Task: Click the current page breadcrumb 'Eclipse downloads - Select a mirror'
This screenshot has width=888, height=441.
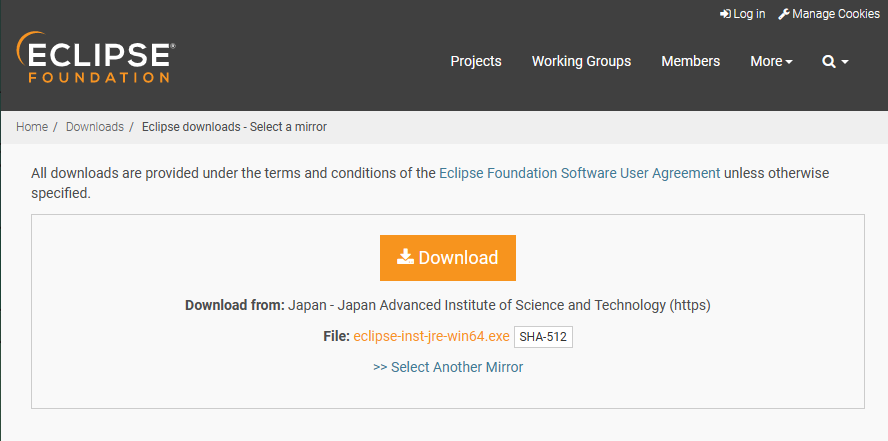Action: (234, 127)
